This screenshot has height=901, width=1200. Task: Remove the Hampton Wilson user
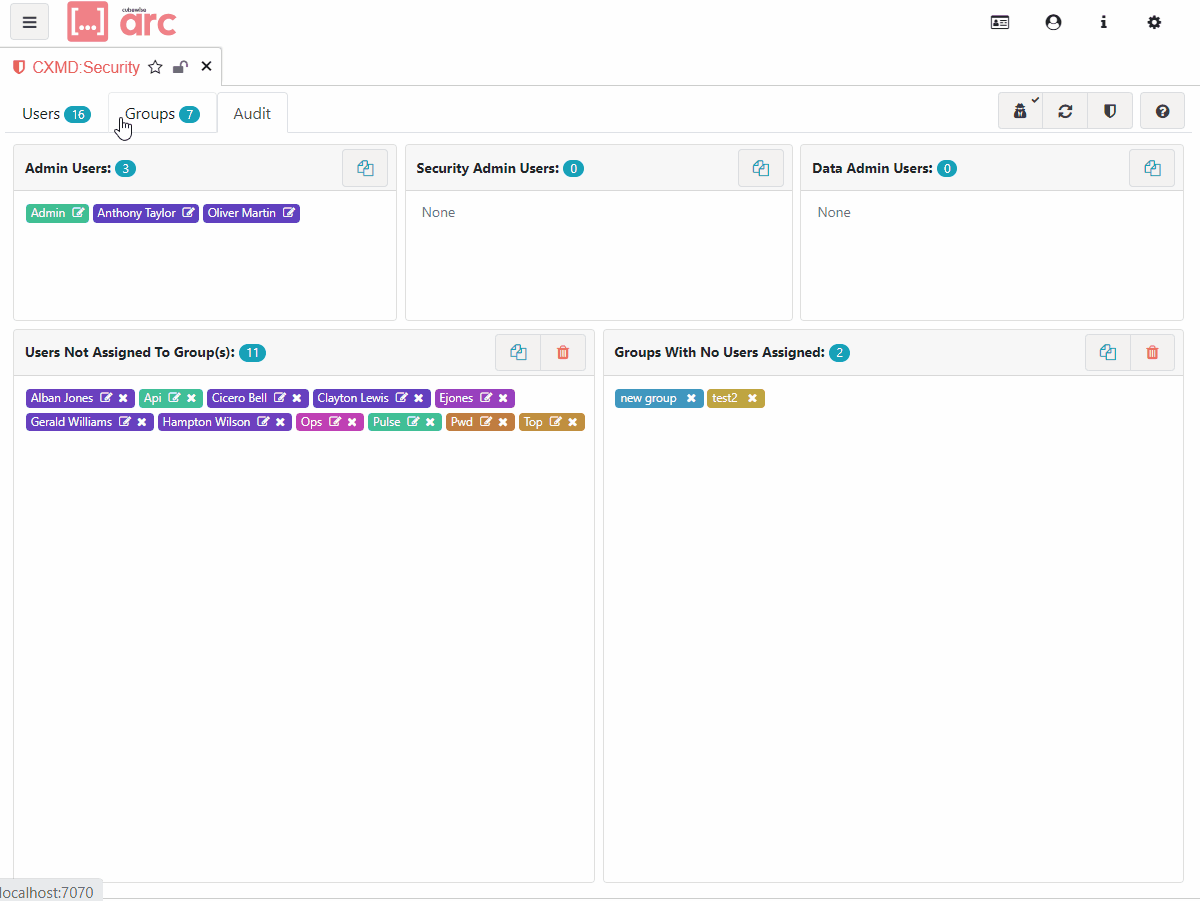[280, 422]
